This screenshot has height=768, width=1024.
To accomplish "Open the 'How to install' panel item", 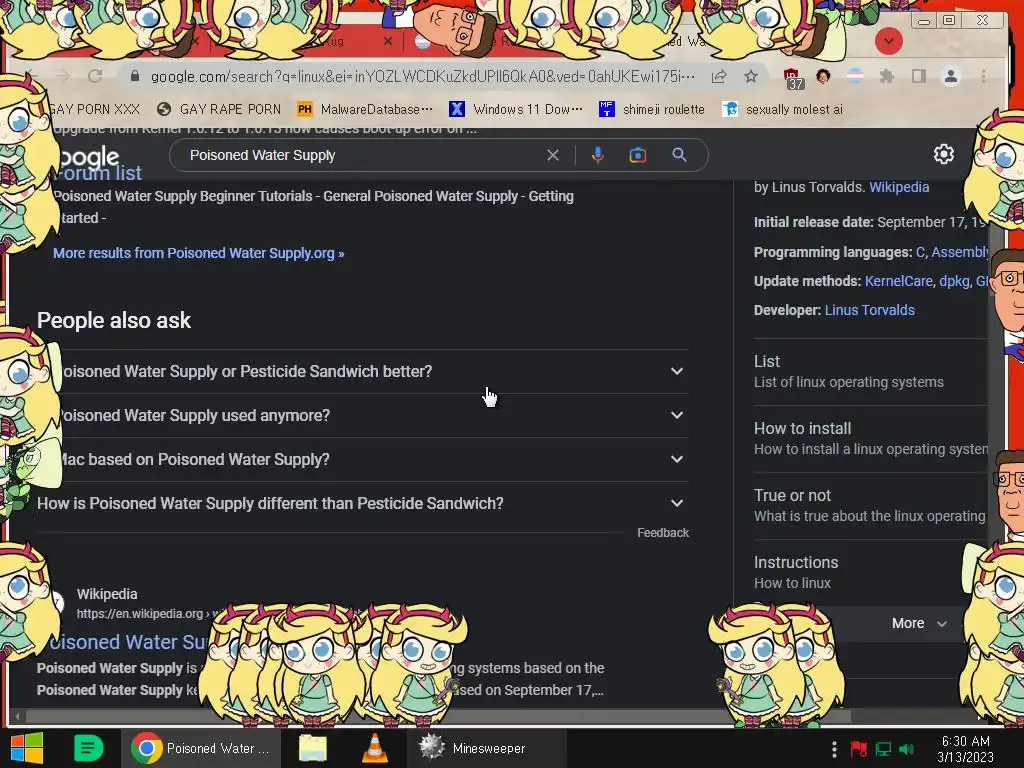I will point(870,438).
